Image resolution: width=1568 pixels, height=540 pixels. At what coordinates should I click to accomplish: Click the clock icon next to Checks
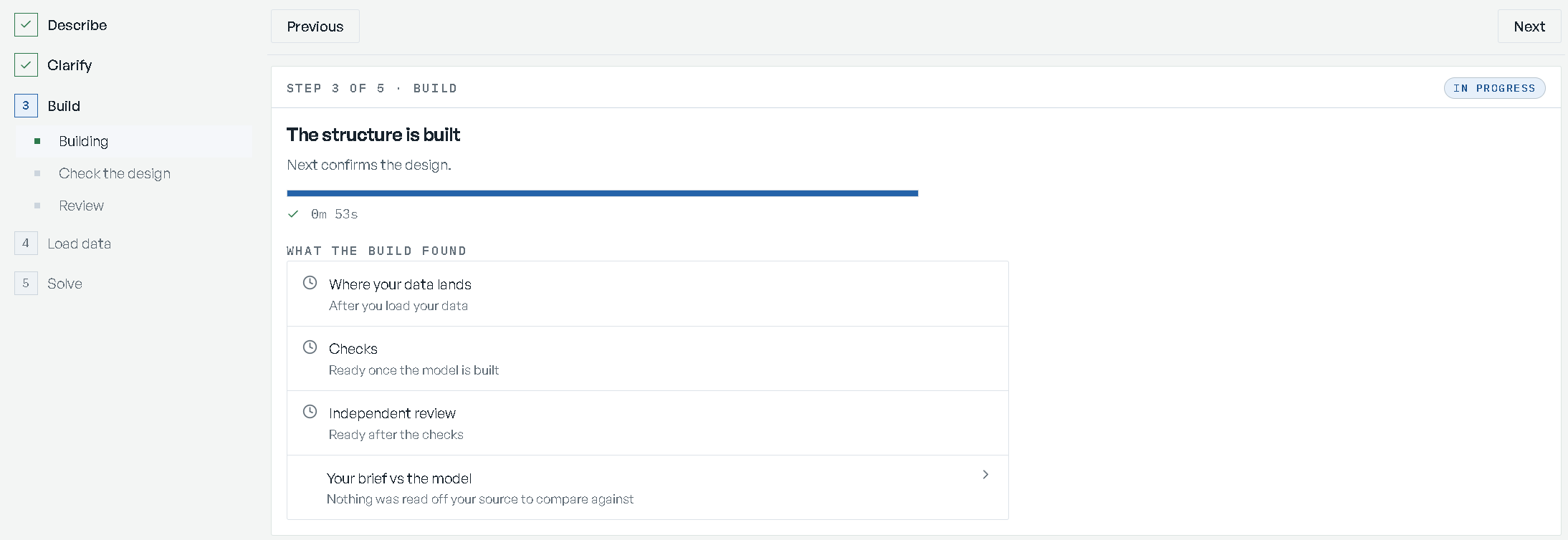coord(310,347)
